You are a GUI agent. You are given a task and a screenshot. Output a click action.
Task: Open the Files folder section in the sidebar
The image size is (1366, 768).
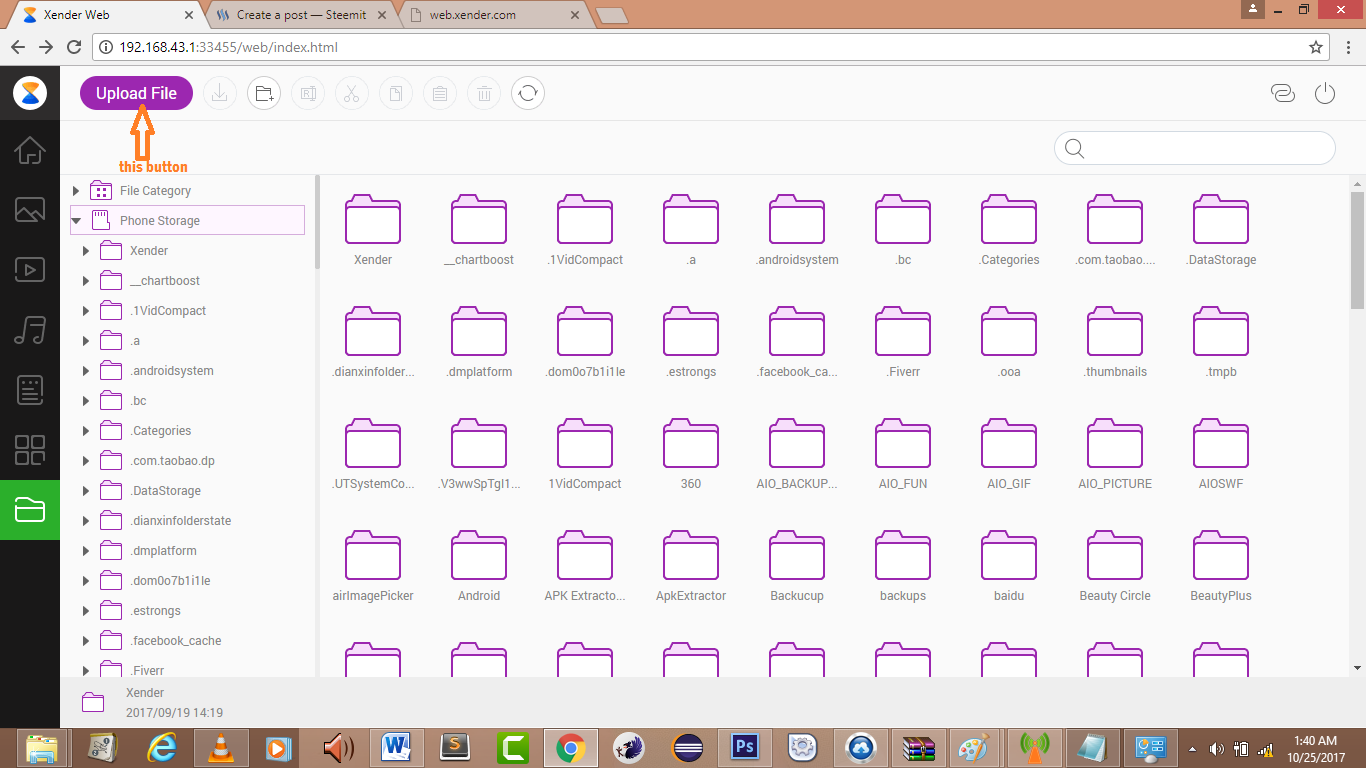pos(30,510)
